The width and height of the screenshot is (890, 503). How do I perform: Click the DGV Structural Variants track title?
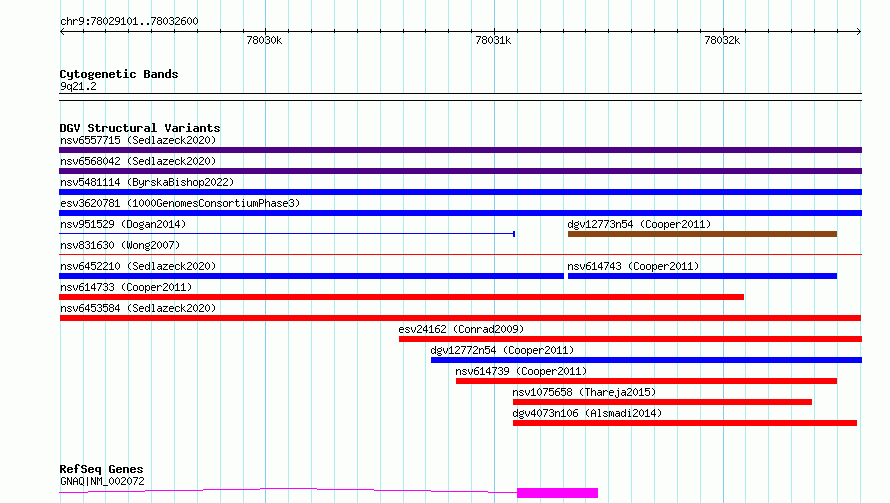click(140, 128)
